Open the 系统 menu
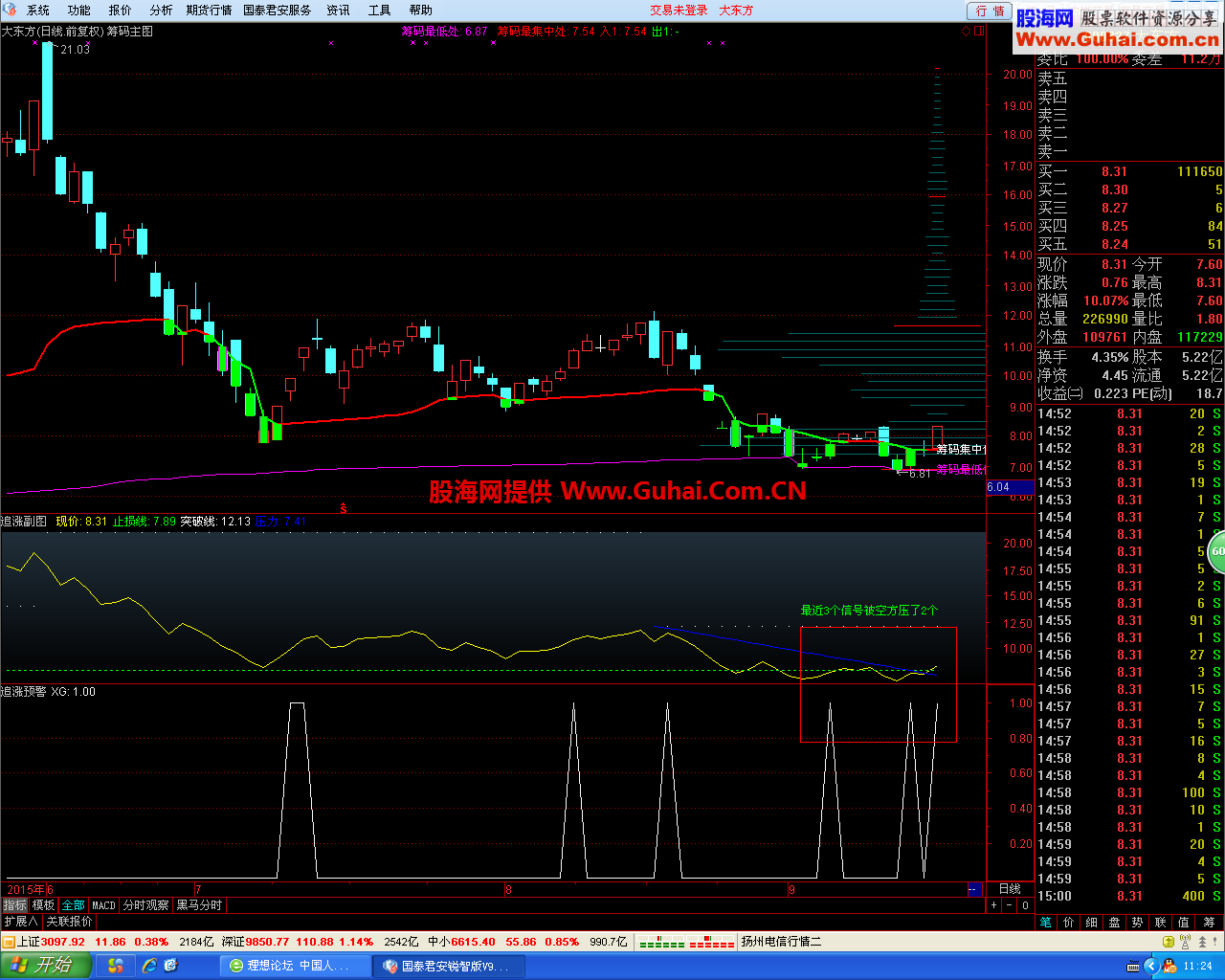The height and width of the screenshot is (980, 1225). [38, 11]
